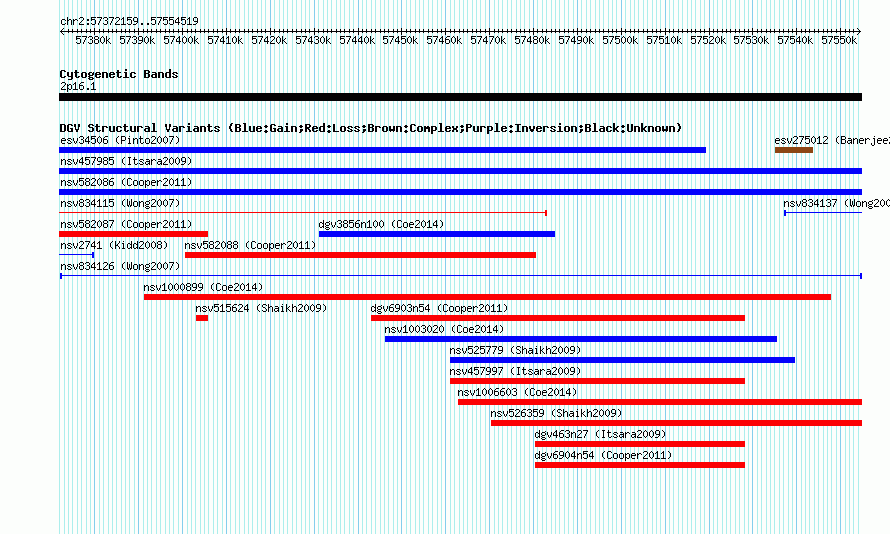Click the nsv2741 (Kidd2008) label text

[x=114, y=245]
